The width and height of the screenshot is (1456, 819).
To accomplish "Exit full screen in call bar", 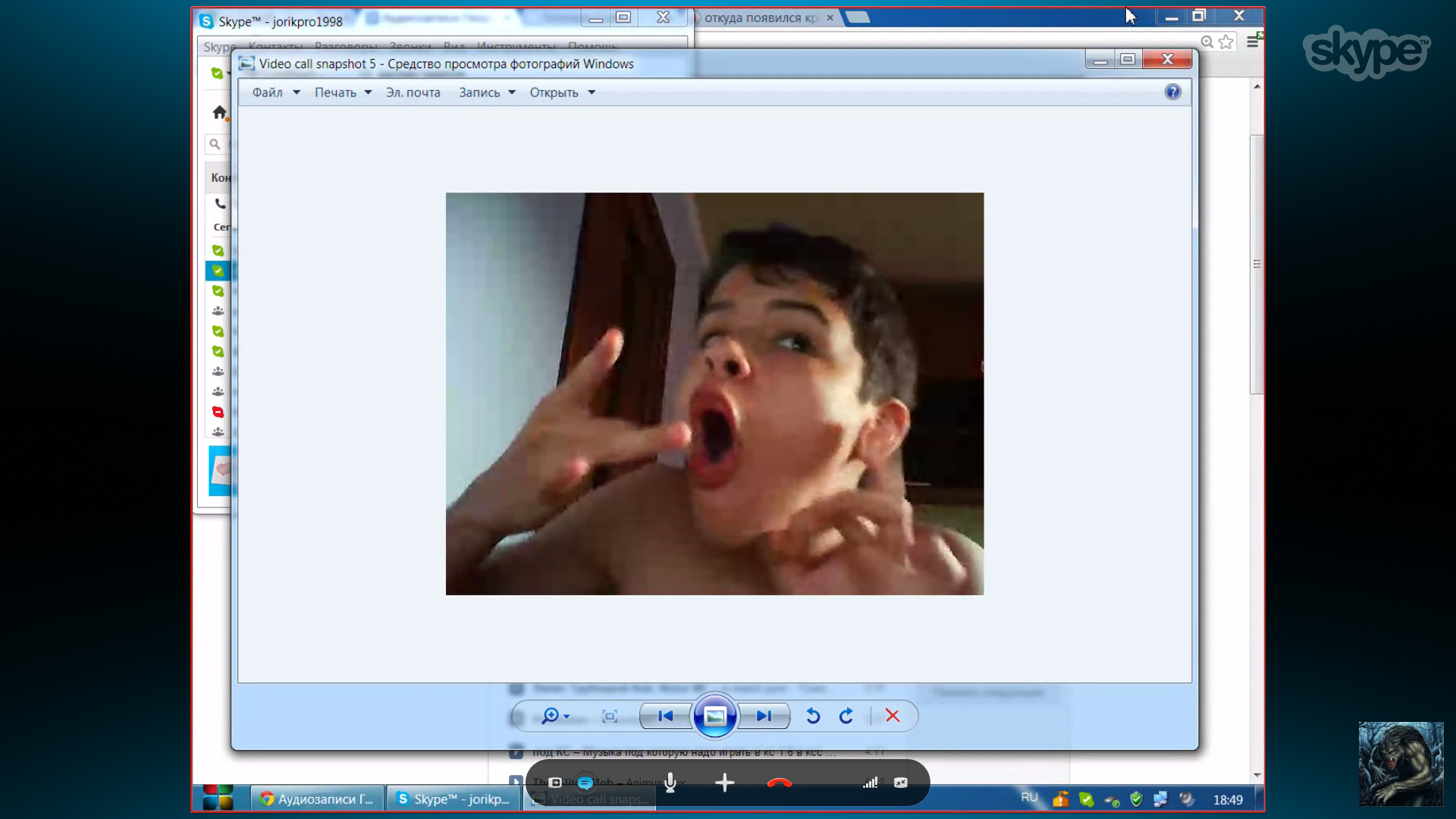I will tap(901, 783).
